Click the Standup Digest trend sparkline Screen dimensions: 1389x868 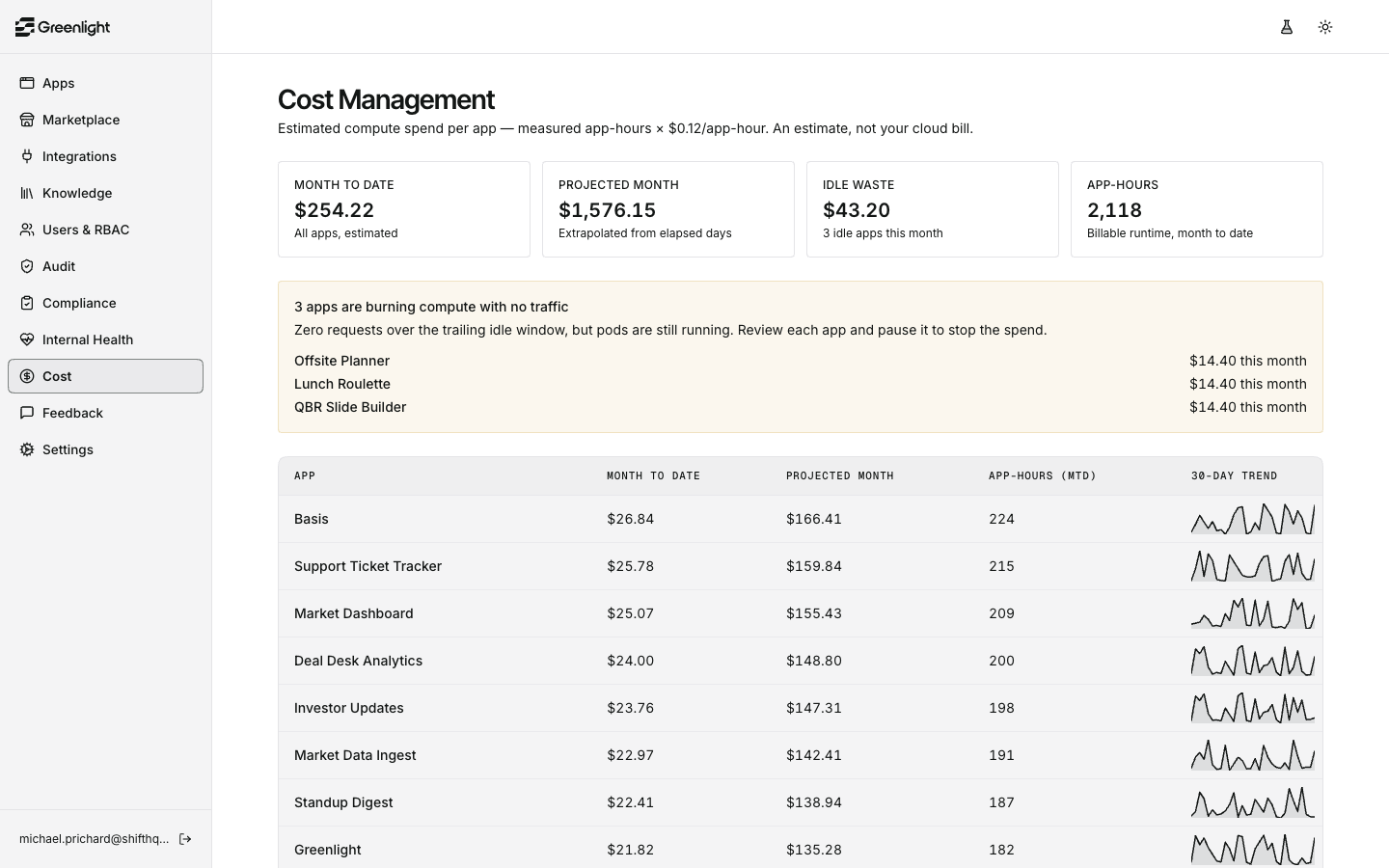pos(1253,802)
